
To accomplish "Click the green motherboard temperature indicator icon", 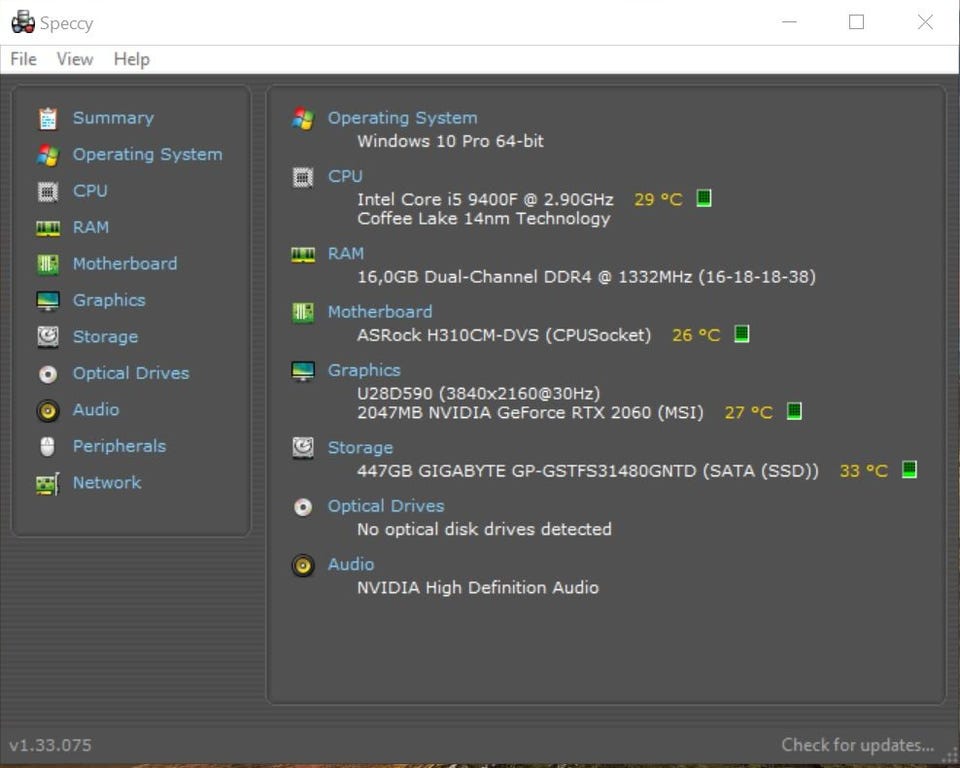I will [x=741, y=334].
